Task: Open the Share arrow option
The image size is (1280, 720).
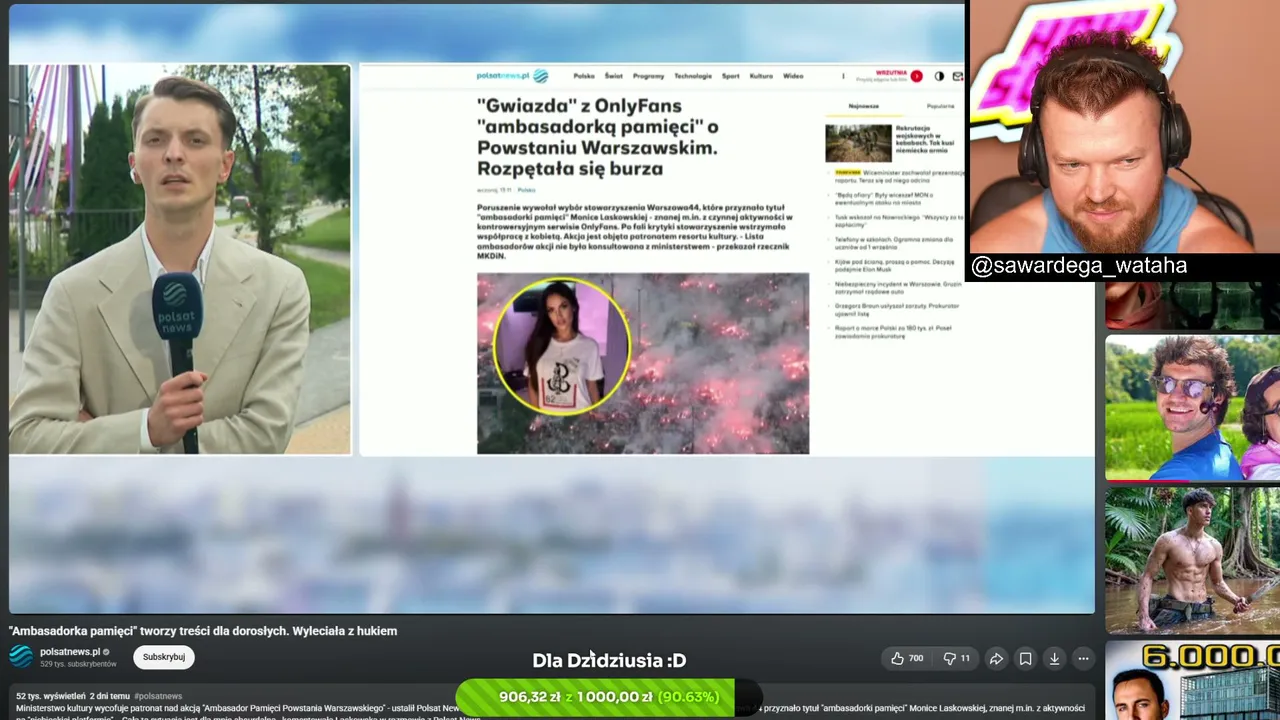Action: point(996,658)
